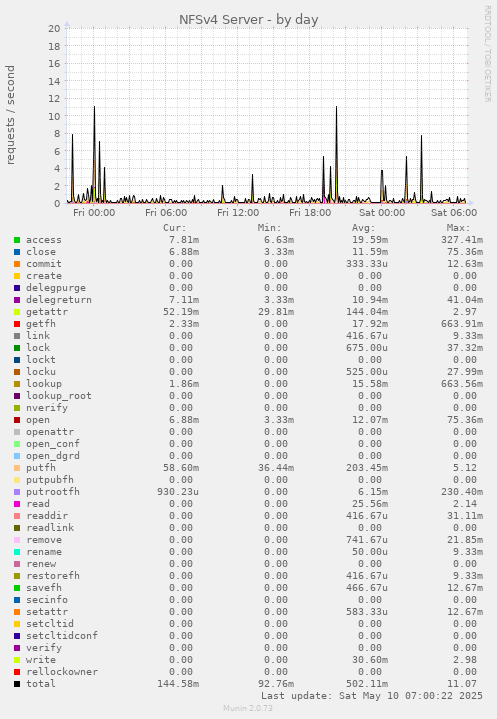Click the pink swatch beside remove

(x=17, y=540)
